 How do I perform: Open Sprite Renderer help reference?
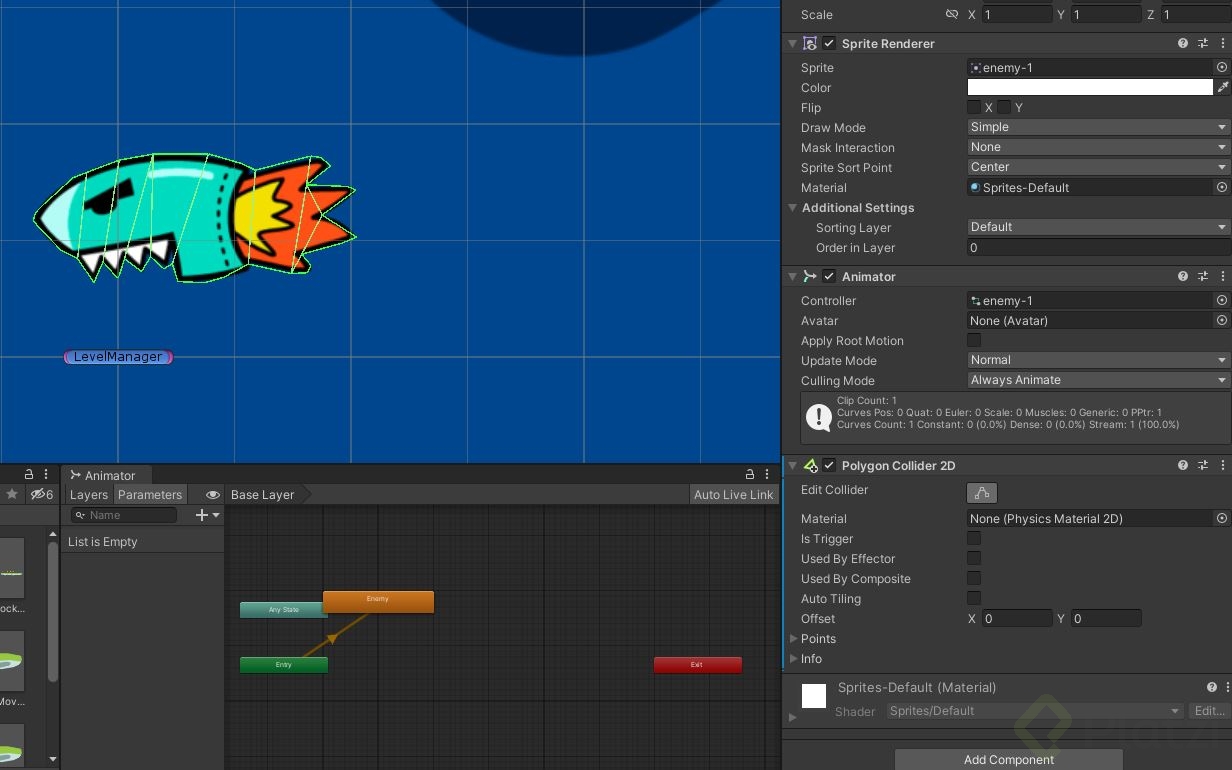click(1183, 44)
